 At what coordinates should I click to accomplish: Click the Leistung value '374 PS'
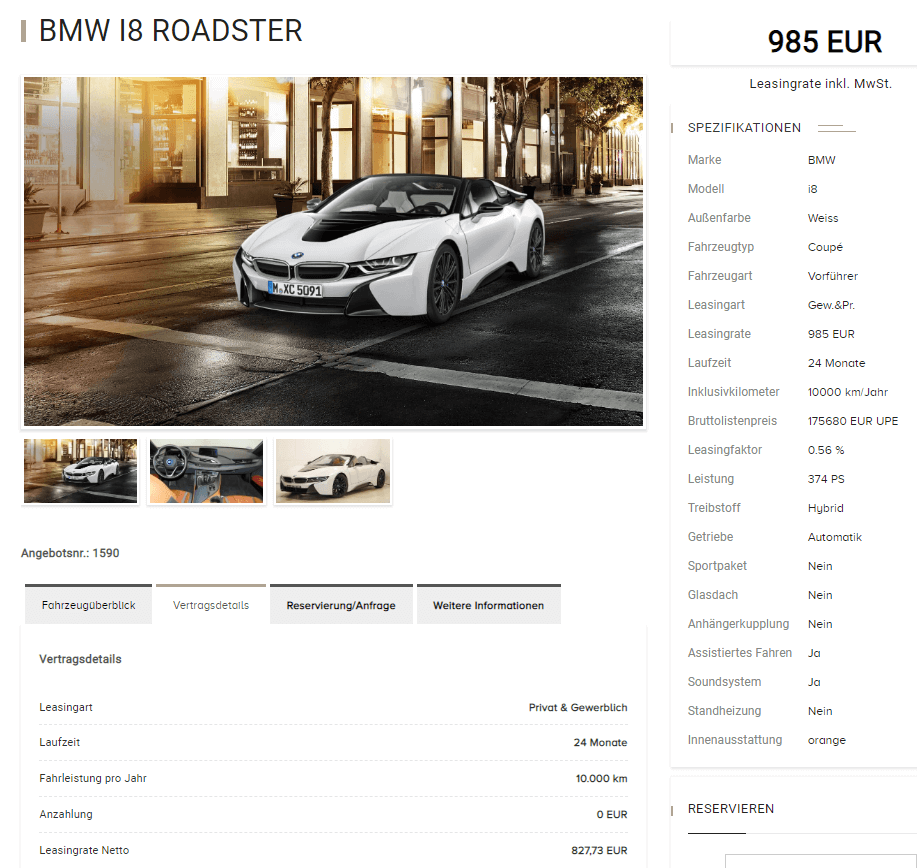tap(826, 478)
